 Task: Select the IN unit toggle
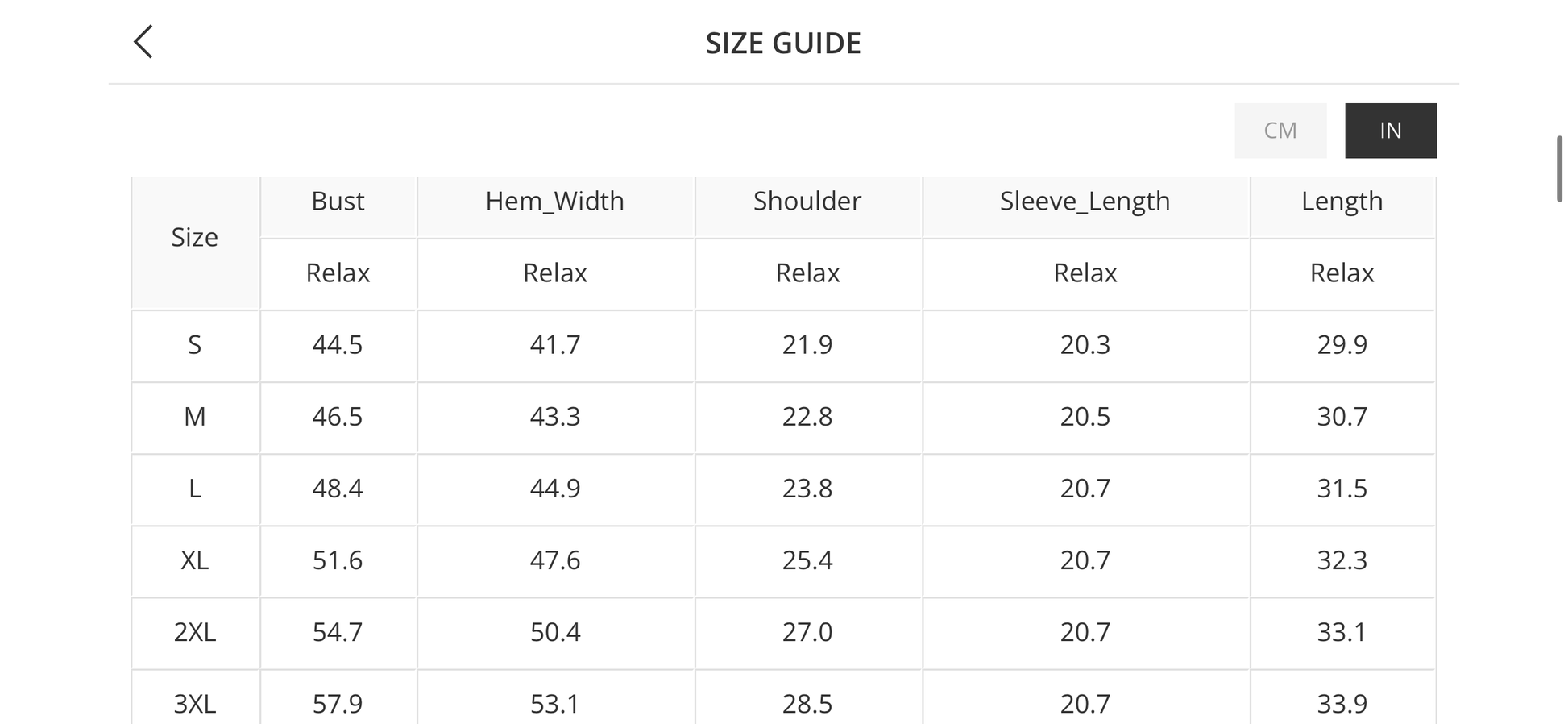click(1390, 131)
